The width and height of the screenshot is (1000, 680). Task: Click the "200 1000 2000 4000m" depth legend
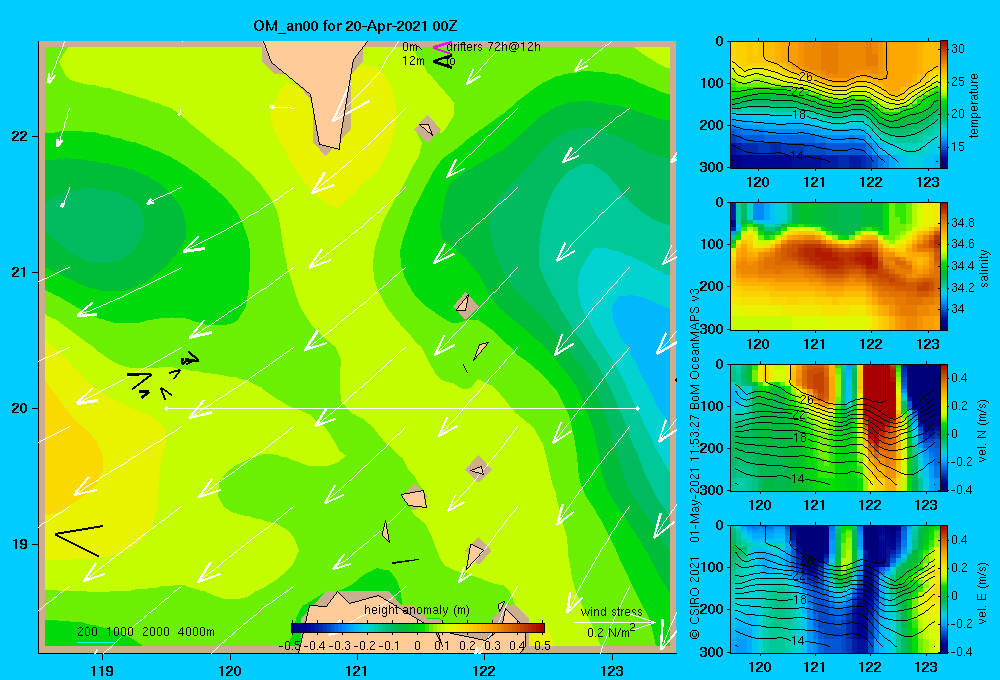tap(145, 632)
